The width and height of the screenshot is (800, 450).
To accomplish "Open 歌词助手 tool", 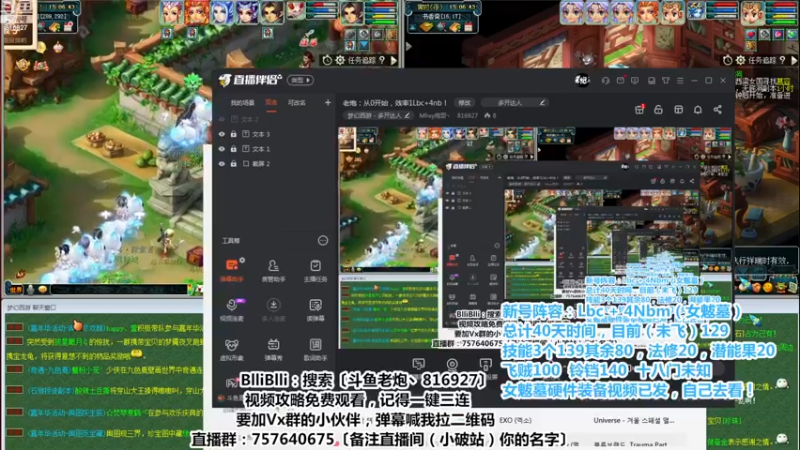I will click(x=315, y=348).
